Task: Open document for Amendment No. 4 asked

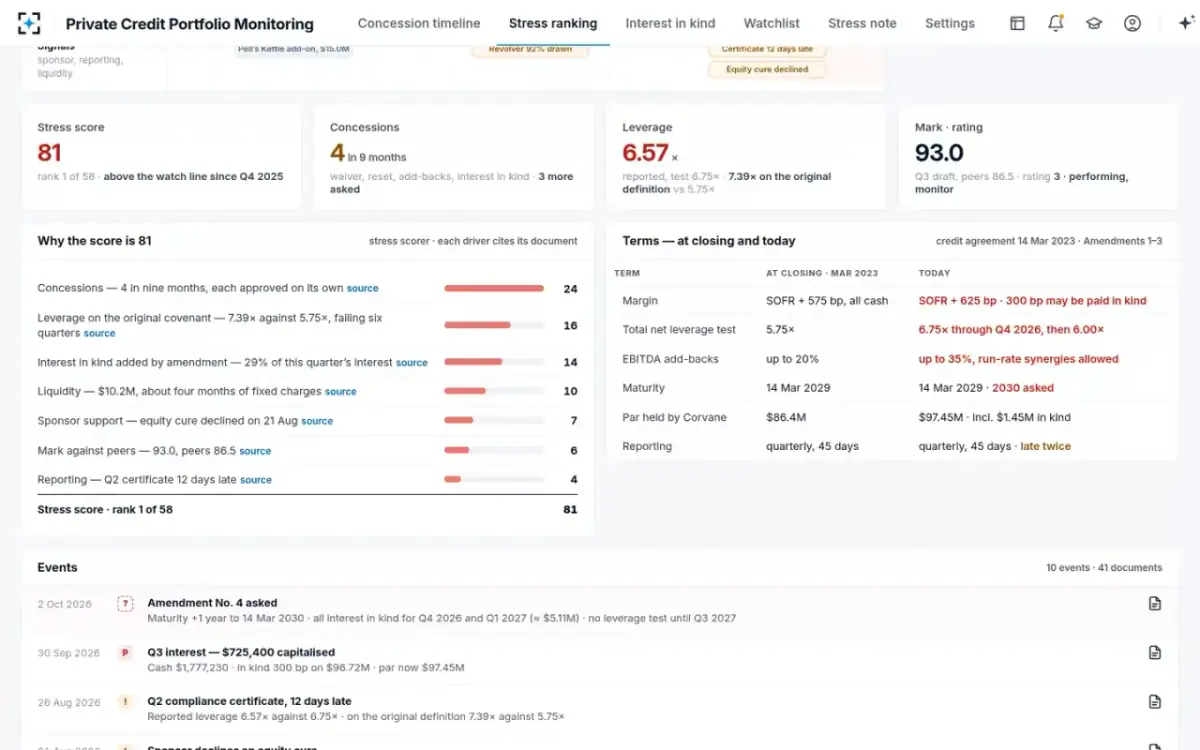Action: coord(1155,603)
